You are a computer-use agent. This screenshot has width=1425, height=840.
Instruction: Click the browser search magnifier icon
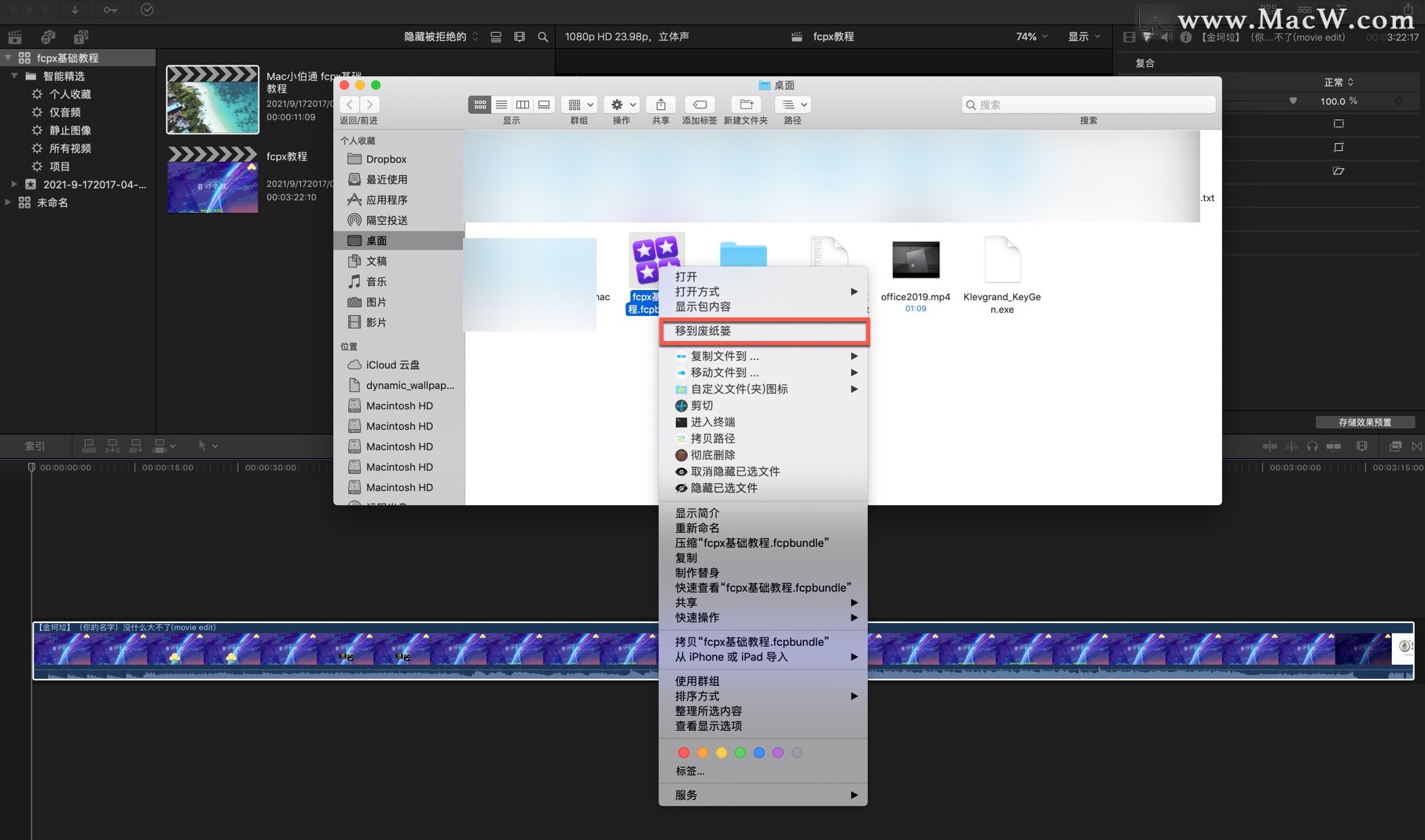[543, 37]
